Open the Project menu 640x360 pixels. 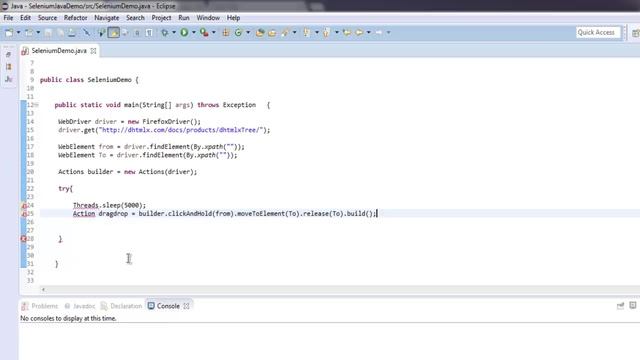161,18
